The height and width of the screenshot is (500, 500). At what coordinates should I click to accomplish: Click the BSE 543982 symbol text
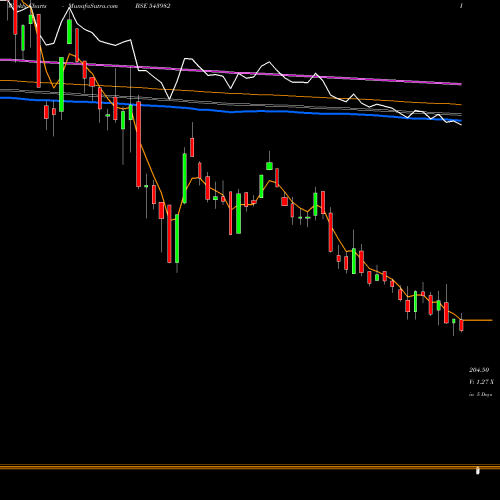point(152,6)
